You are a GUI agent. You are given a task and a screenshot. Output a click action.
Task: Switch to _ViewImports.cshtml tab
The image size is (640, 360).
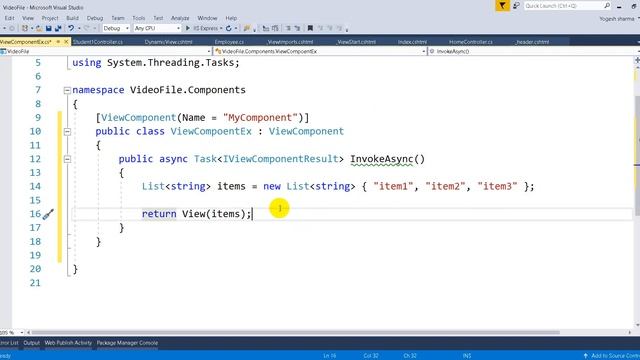click(290, 42)
